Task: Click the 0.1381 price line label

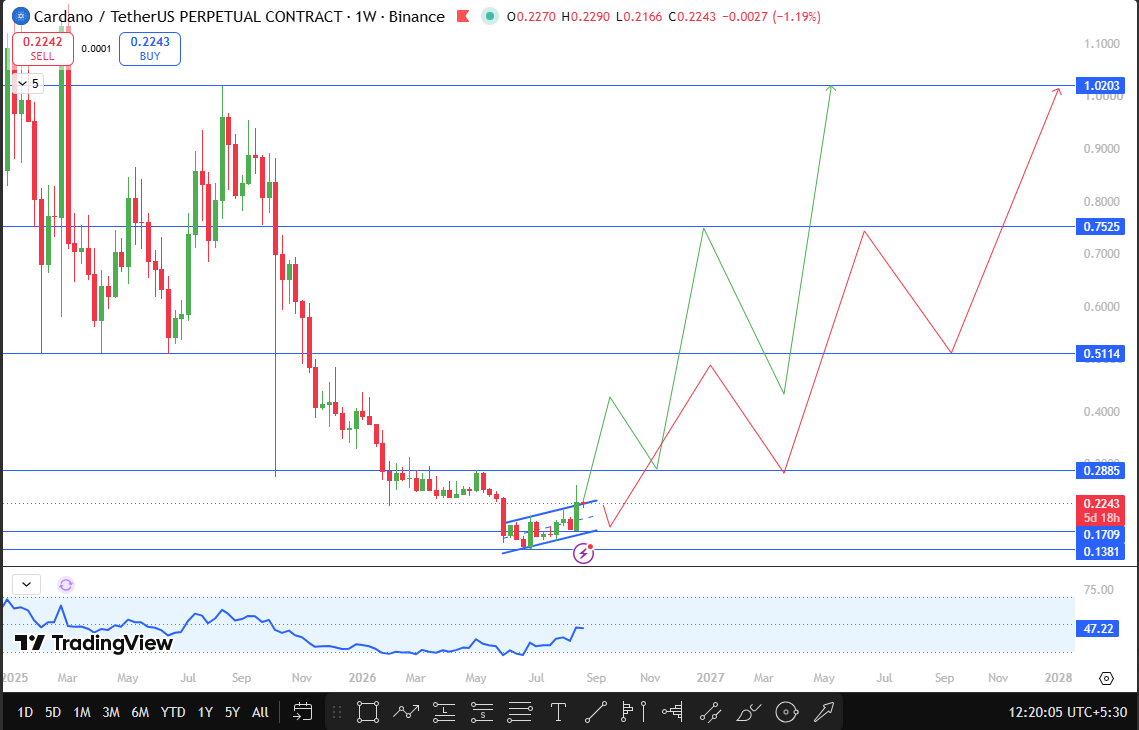Action: tap(1101, 552)
